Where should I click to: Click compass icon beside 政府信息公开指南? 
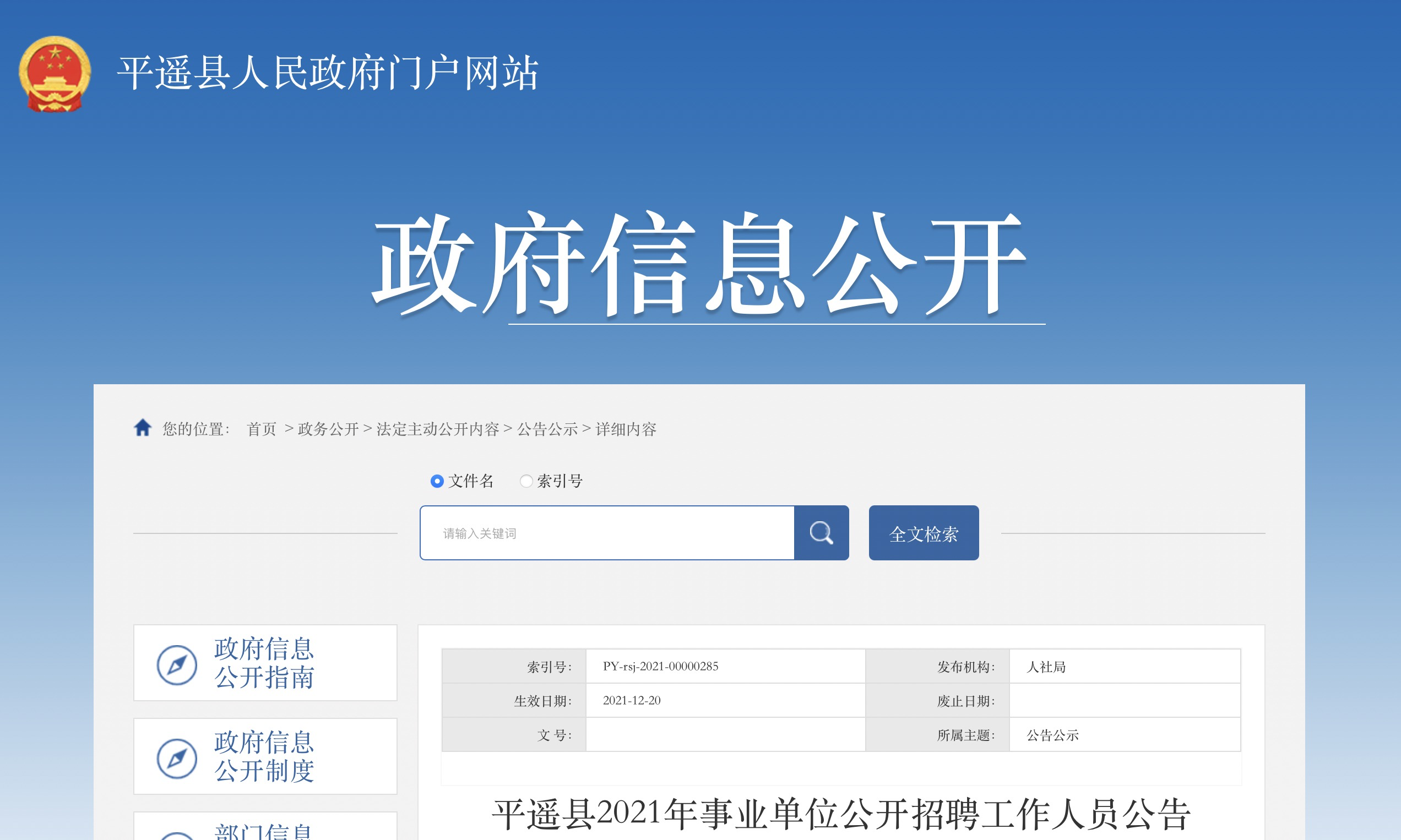coord(177,664)
